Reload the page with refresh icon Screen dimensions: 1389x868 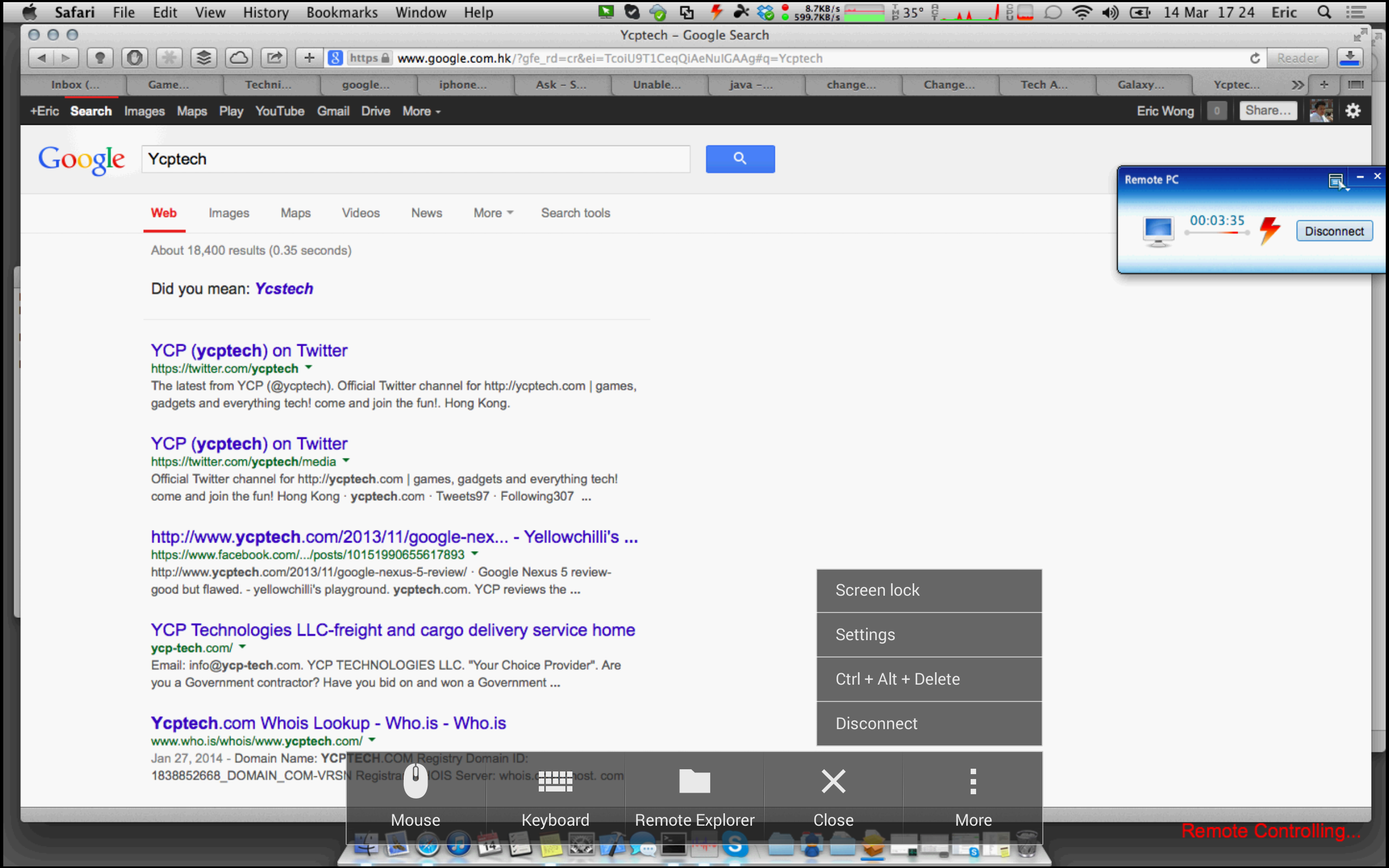[x=1256, y=58]
